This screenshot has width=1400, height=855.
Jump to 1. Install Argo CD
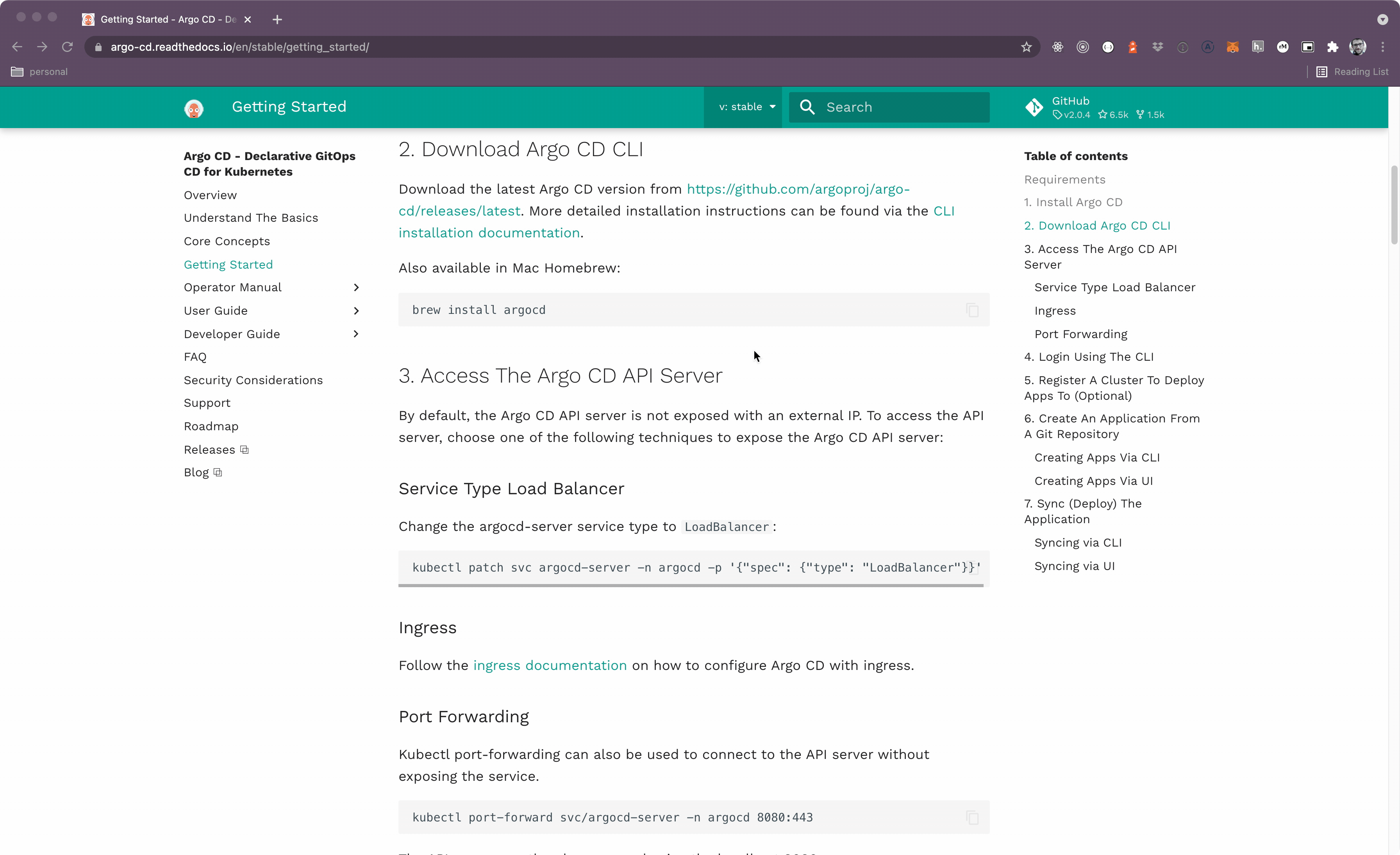[1073, 203]
